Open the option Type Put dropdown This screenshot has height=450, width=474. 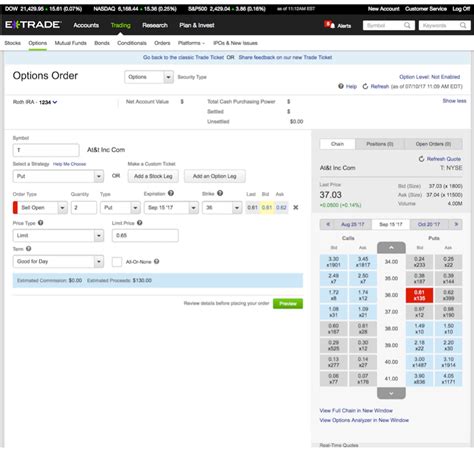click(x=120, y=207)
